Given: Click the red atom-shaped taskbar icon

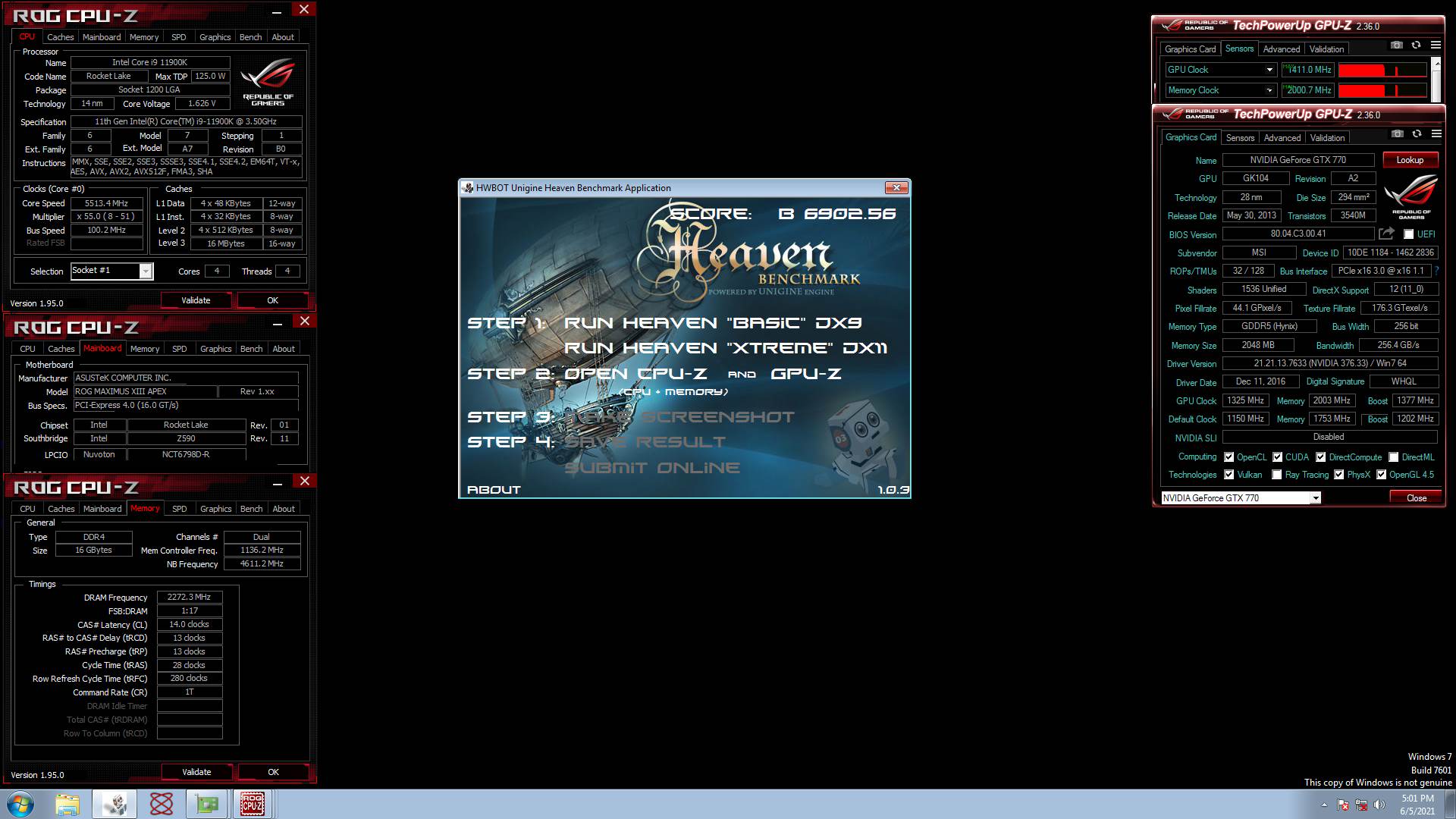Looking at the screenshot, I should pyautogui.click(x=161, y=804).
